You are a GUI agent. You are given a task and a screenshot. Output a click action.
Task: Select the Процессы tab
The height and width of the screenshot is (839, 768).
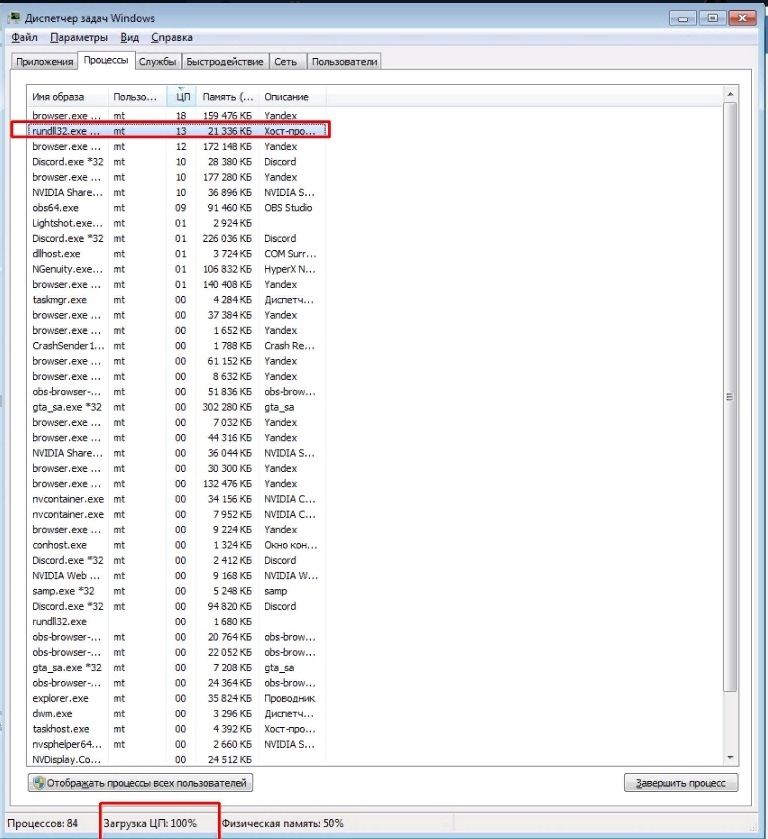tap(106, 60)
